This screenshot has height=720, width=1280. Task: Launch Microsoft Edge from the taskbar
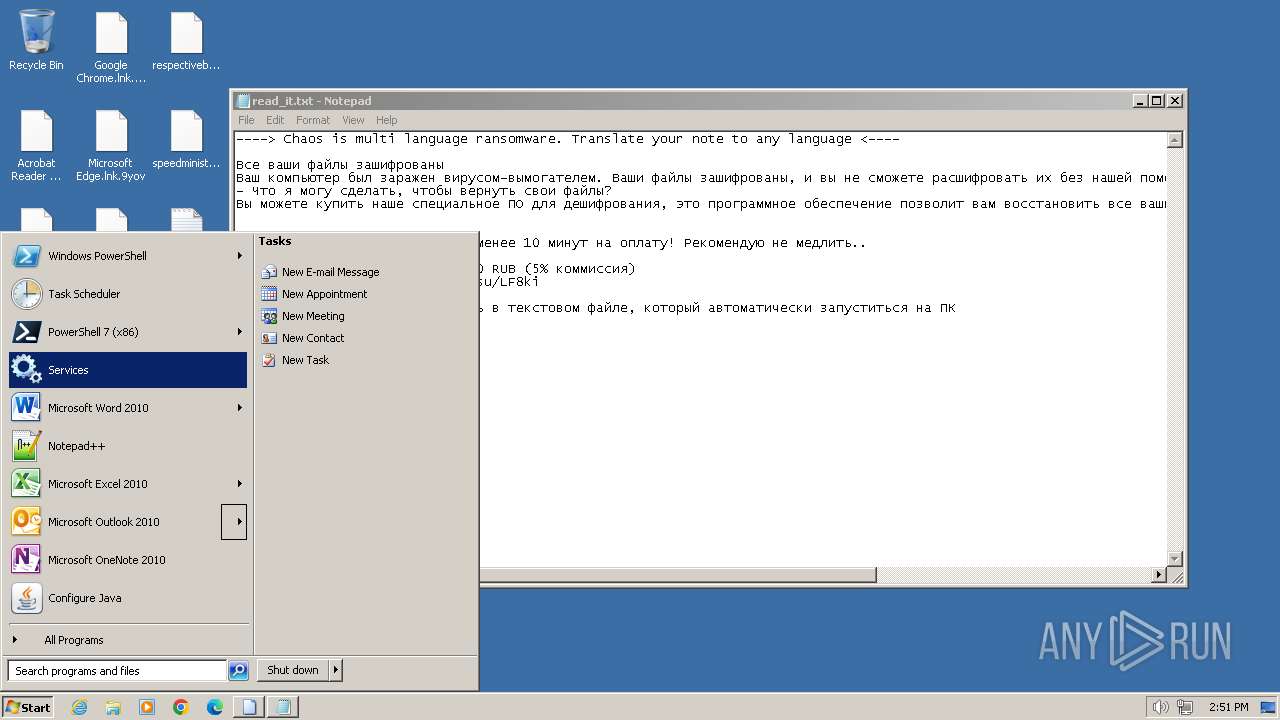click(215, 707)
